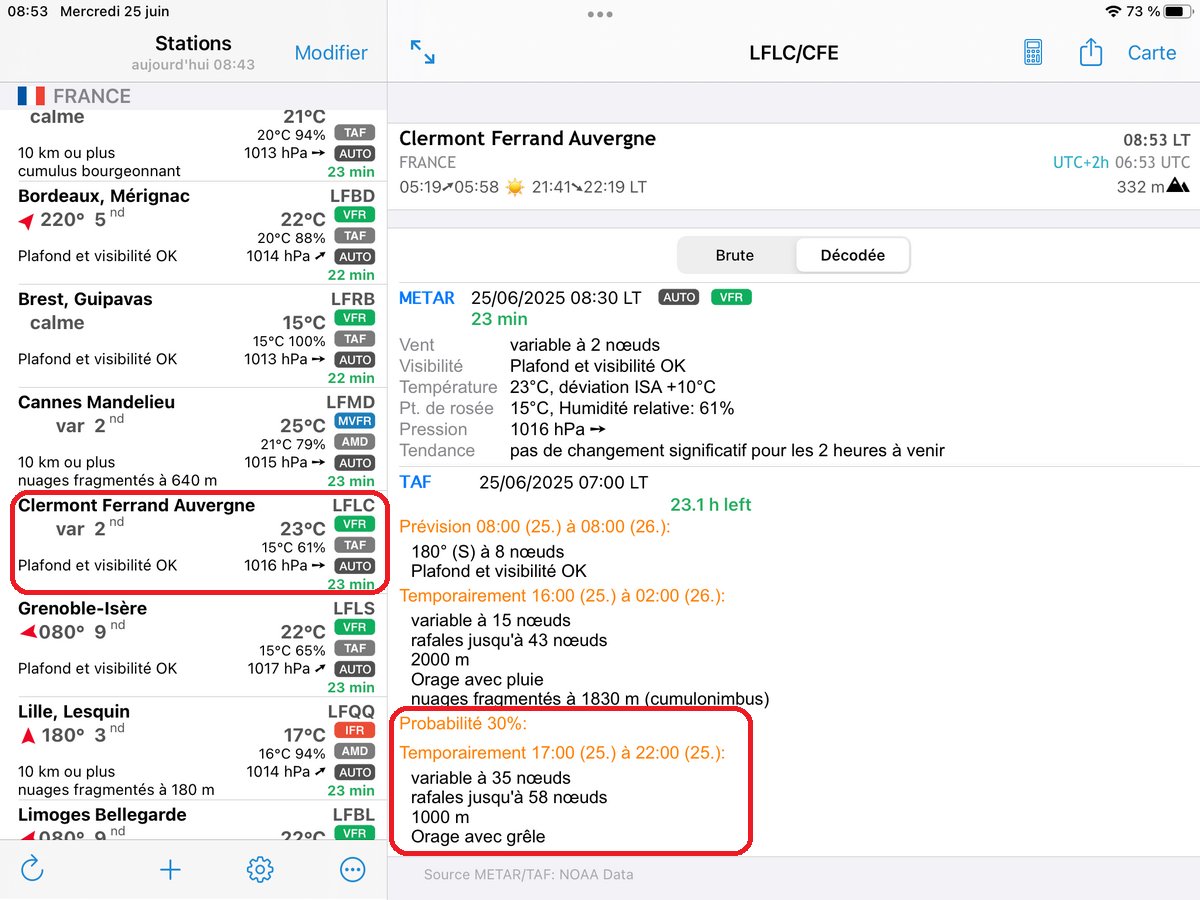Select Cannes Mandelieu station
Image resolution: width=1200 pixels, height=900 pixels.
tap(193, 439)
